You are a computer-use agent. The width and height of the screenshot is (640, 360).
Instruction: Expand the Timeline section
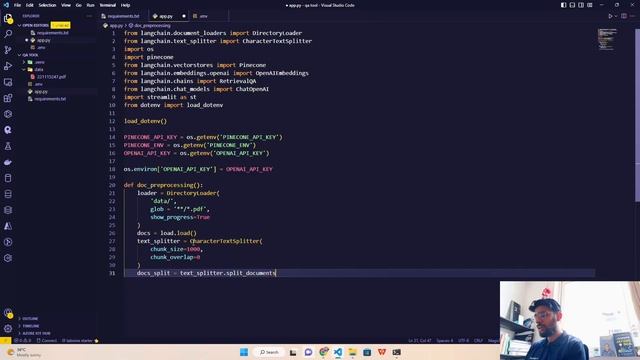(x=30, y=326)
